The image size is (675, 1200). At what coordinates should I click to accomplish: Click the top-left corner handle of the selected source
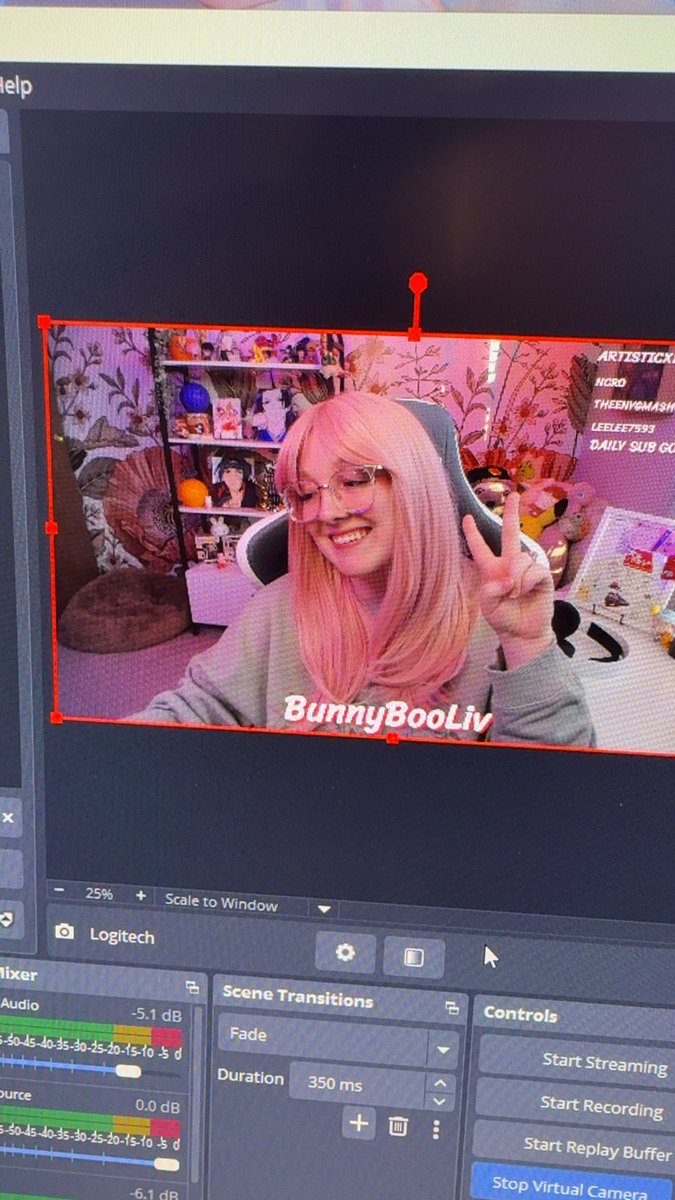(x=44, y=322)
